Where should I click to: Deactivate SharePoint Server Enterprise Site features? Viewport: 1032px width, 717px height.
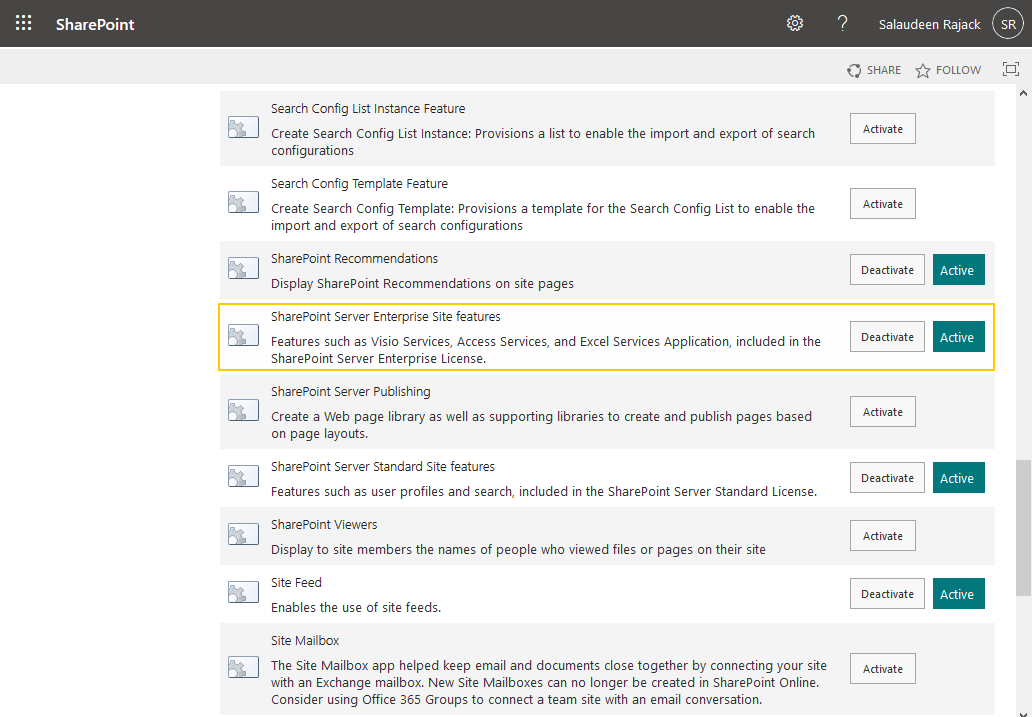point(887,337)
